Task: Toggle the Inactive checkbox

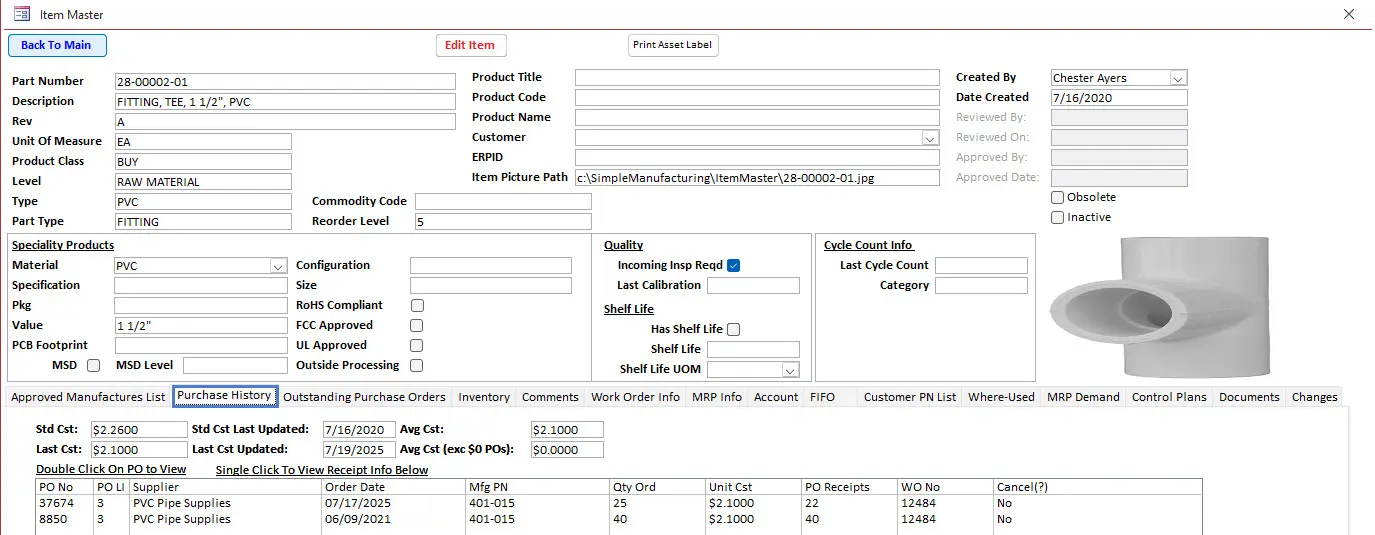Action: coord(1058,217)
